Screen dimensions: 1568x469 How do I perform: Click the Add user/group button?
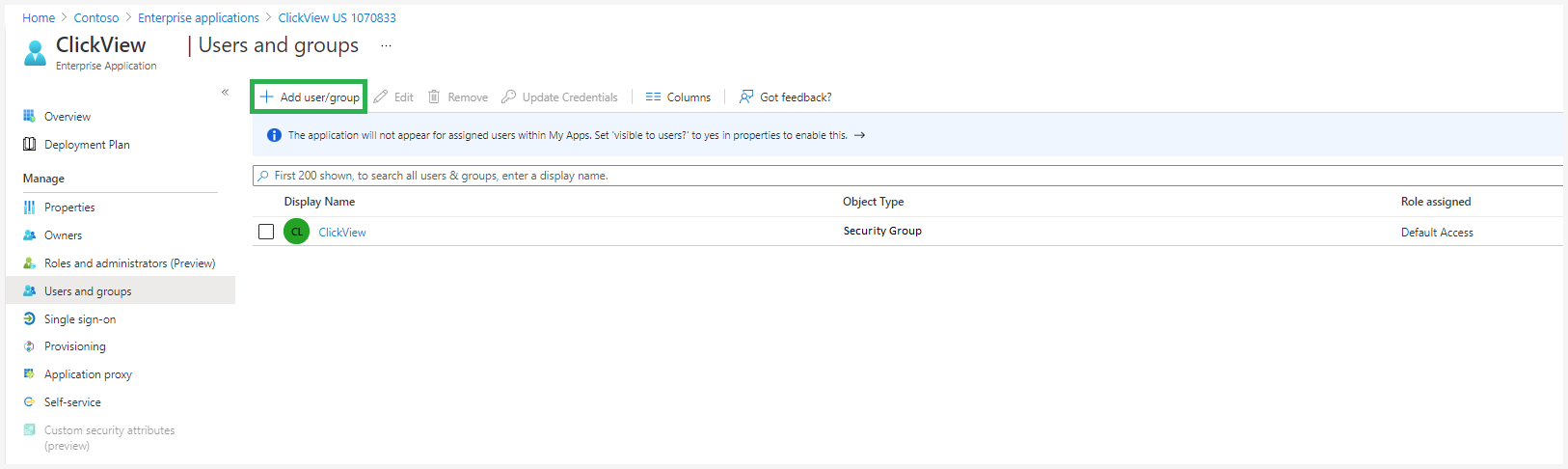pyautogui.click(x=309, y=97)
